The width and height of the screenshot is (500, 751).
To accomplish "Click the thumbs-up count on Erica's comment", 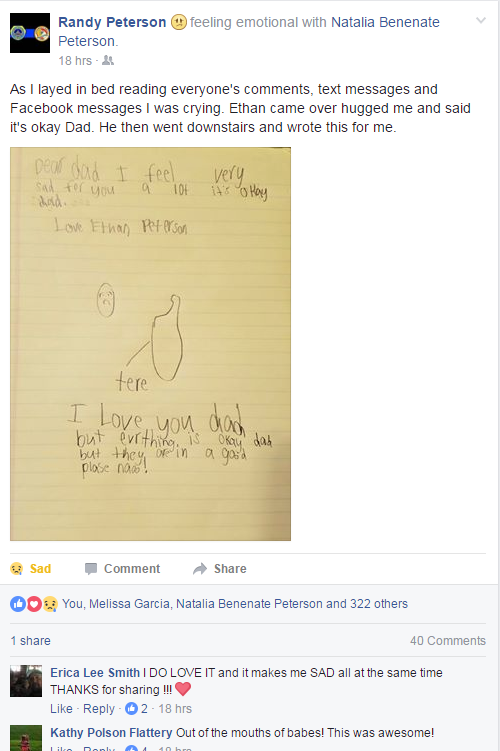I will point(136,708).
